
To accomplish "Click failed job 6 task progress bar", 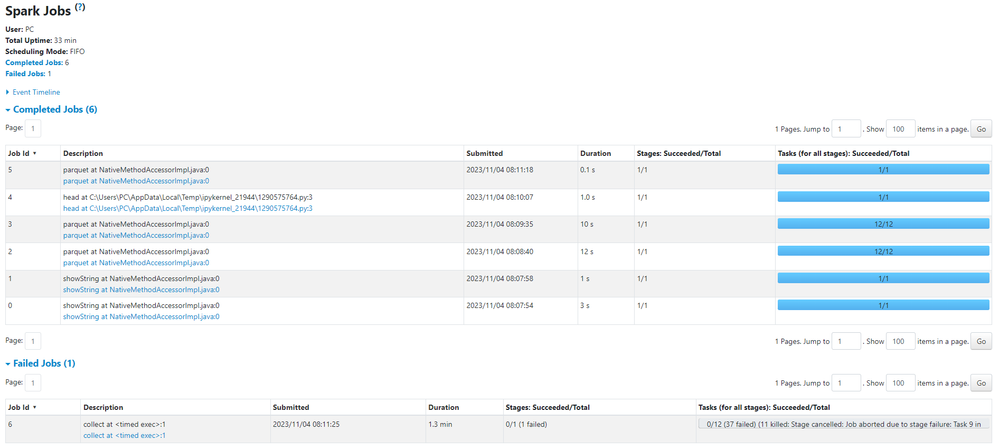I will [x=844, y=424].
